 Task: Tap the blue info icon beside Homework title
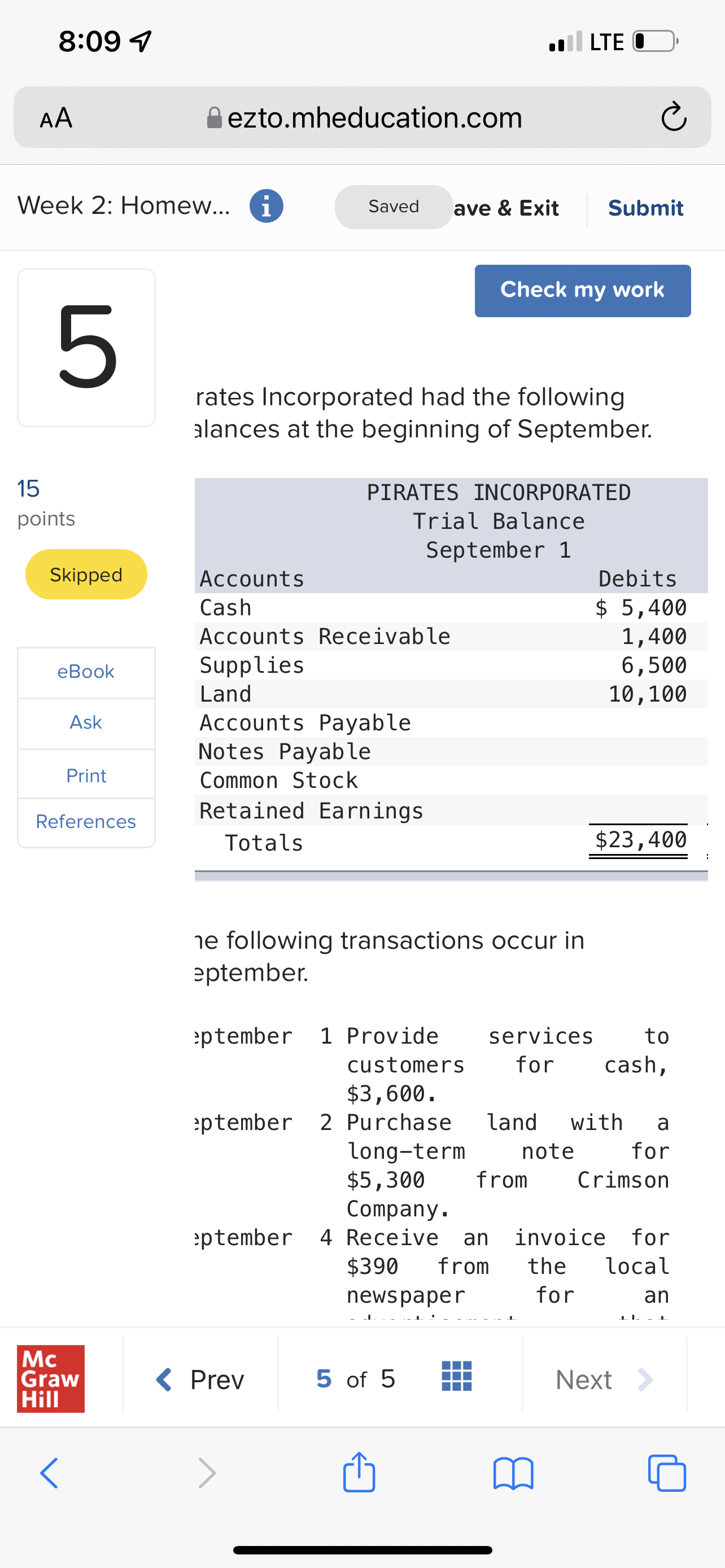click(266, 207)
